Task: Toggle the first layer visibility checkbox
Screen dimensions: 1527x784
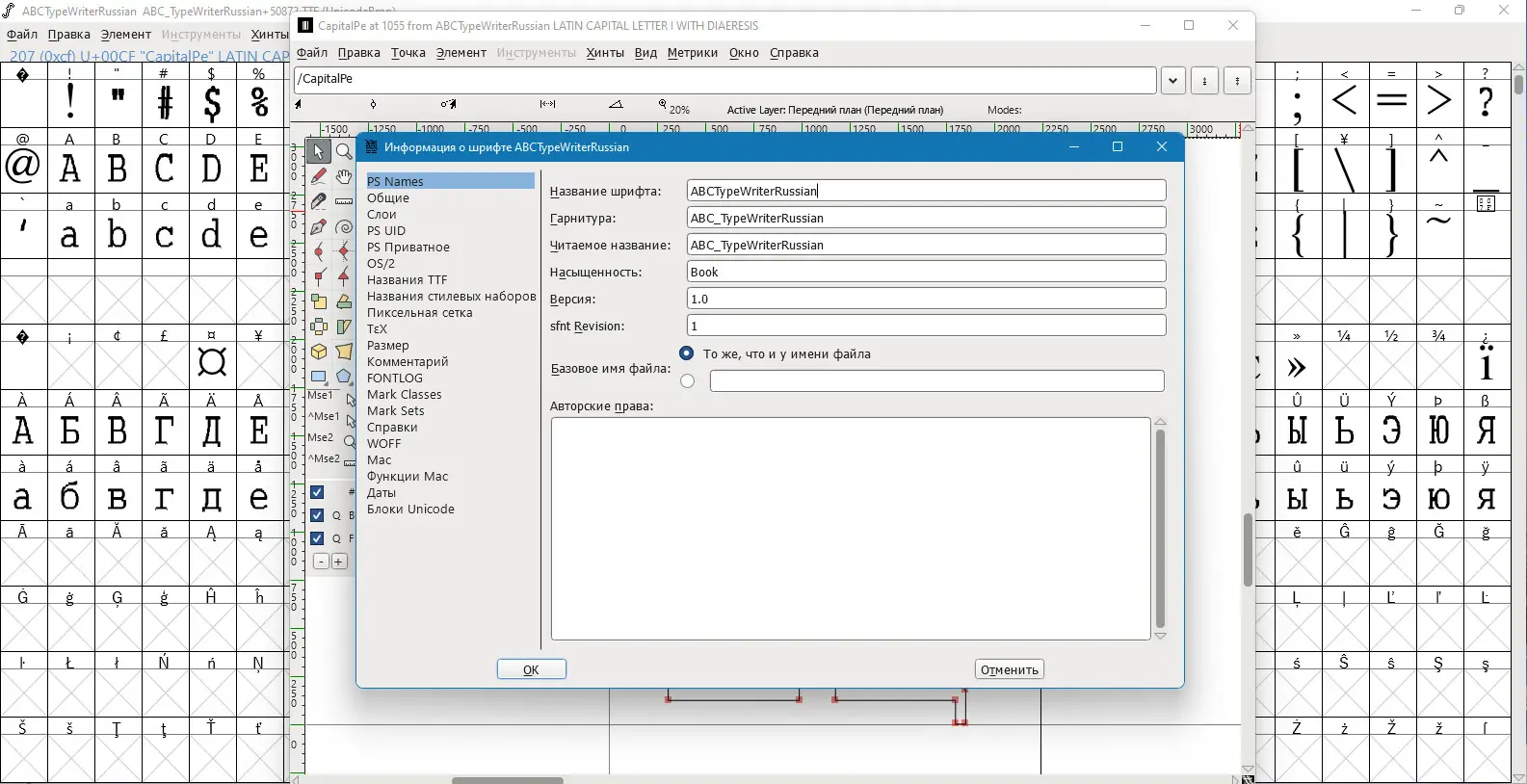Action: (x=317, y=492)
